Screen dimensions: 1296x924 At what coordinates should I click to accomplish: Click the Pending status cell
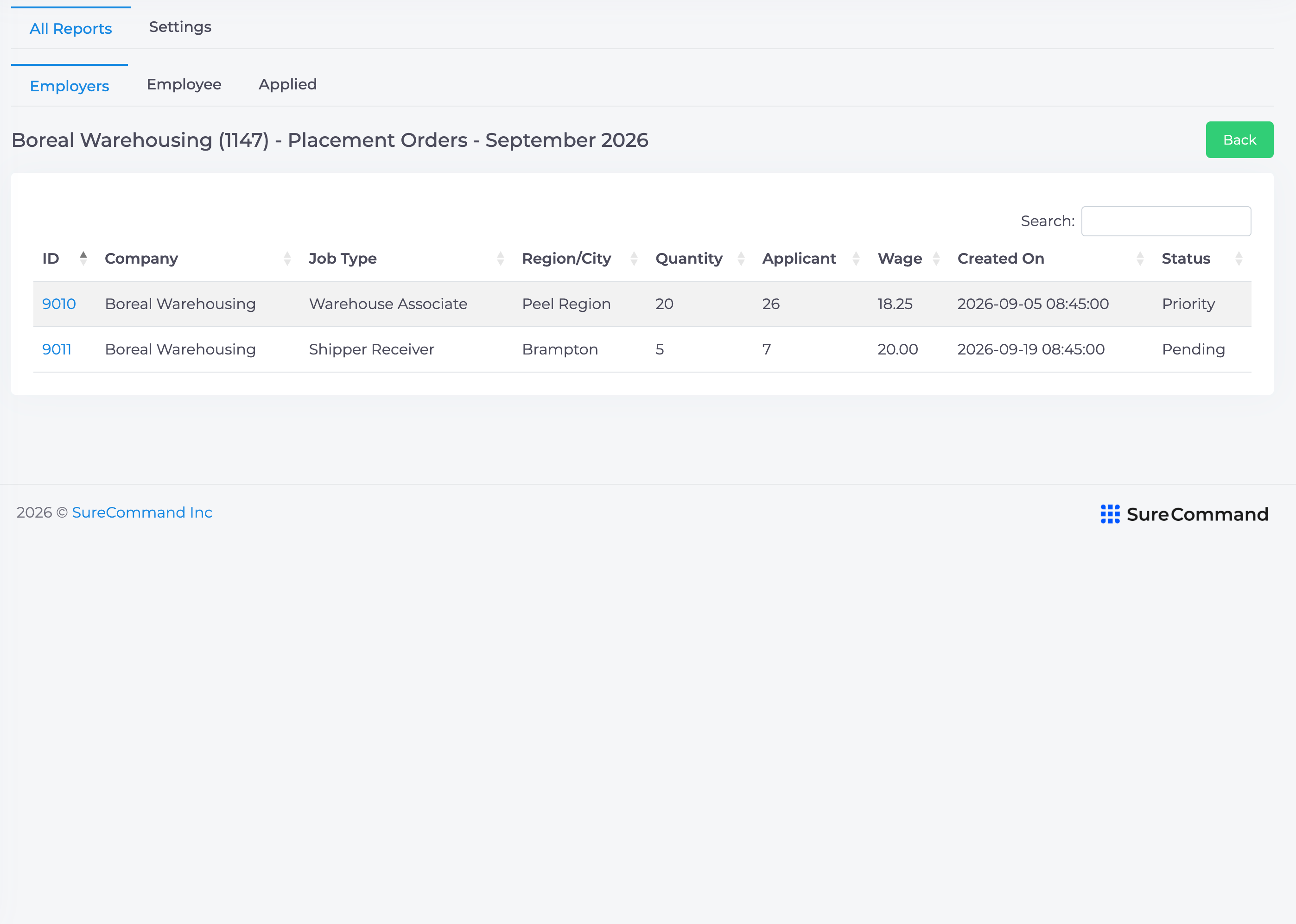(1194, 349)
